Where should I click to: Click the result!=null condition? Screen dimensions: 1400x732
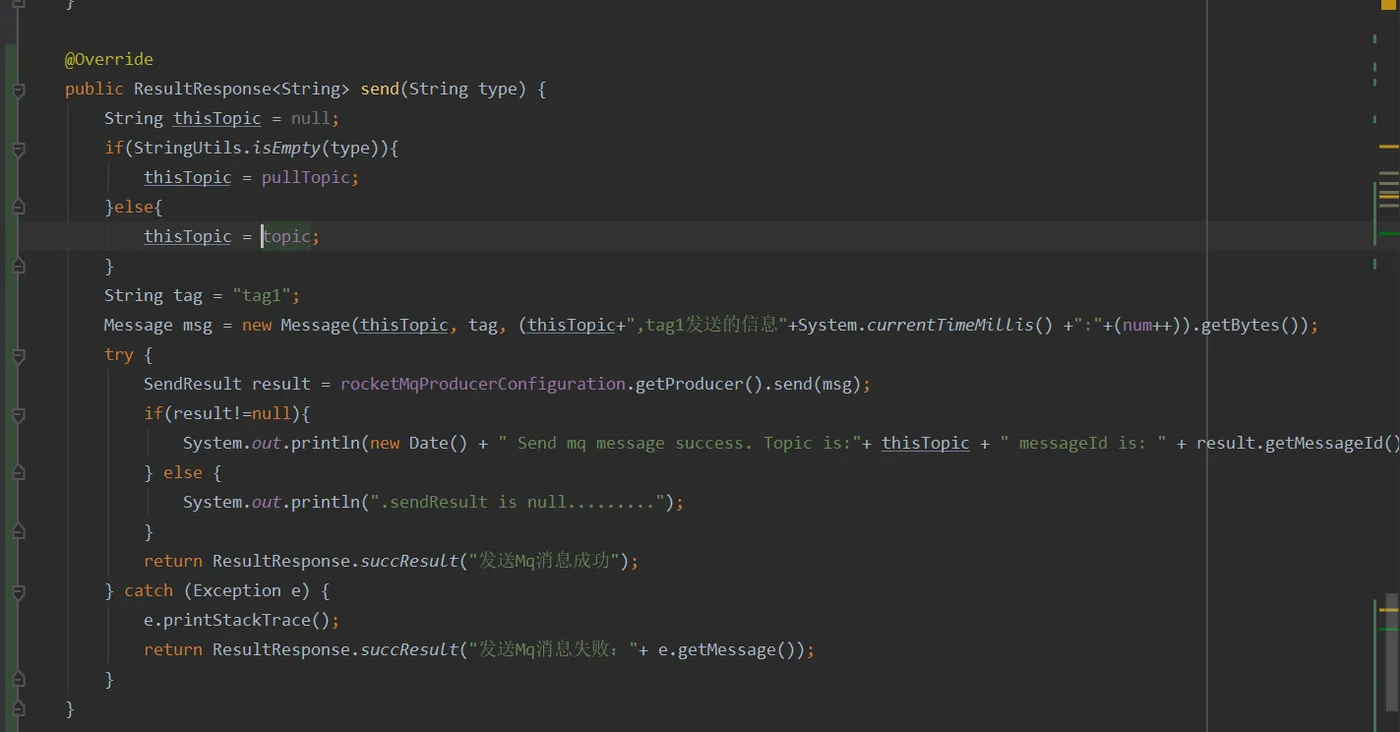232,413
